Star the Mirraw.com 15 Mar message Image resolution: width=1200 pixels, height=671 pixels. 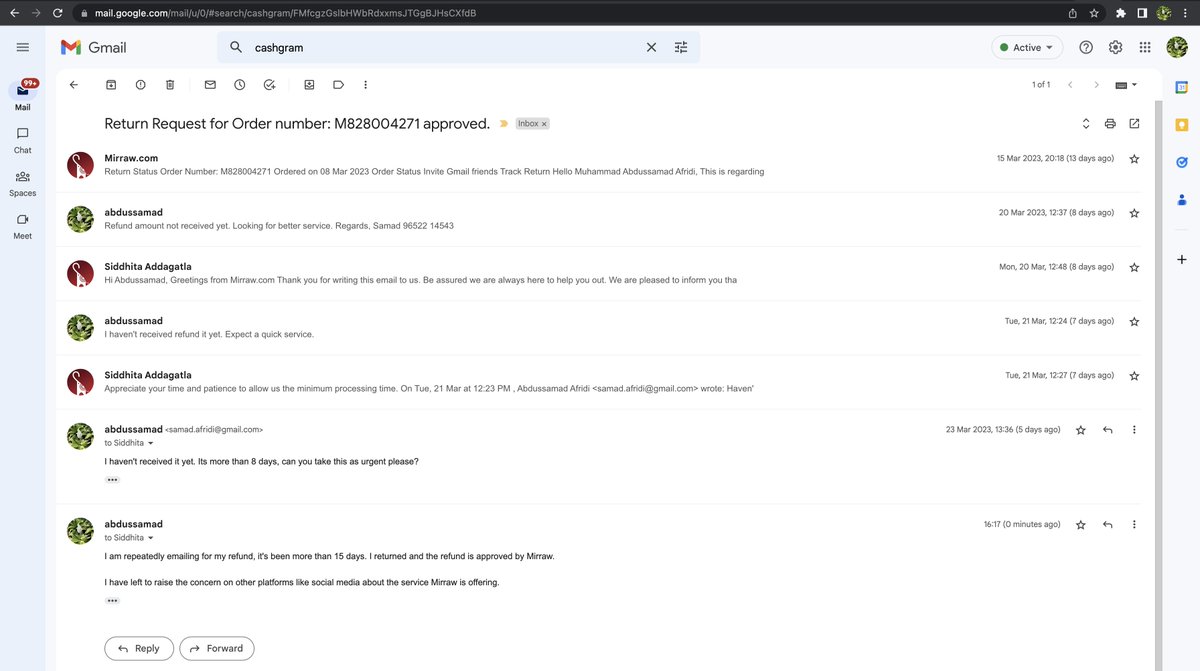click(x=1134, y=159)
